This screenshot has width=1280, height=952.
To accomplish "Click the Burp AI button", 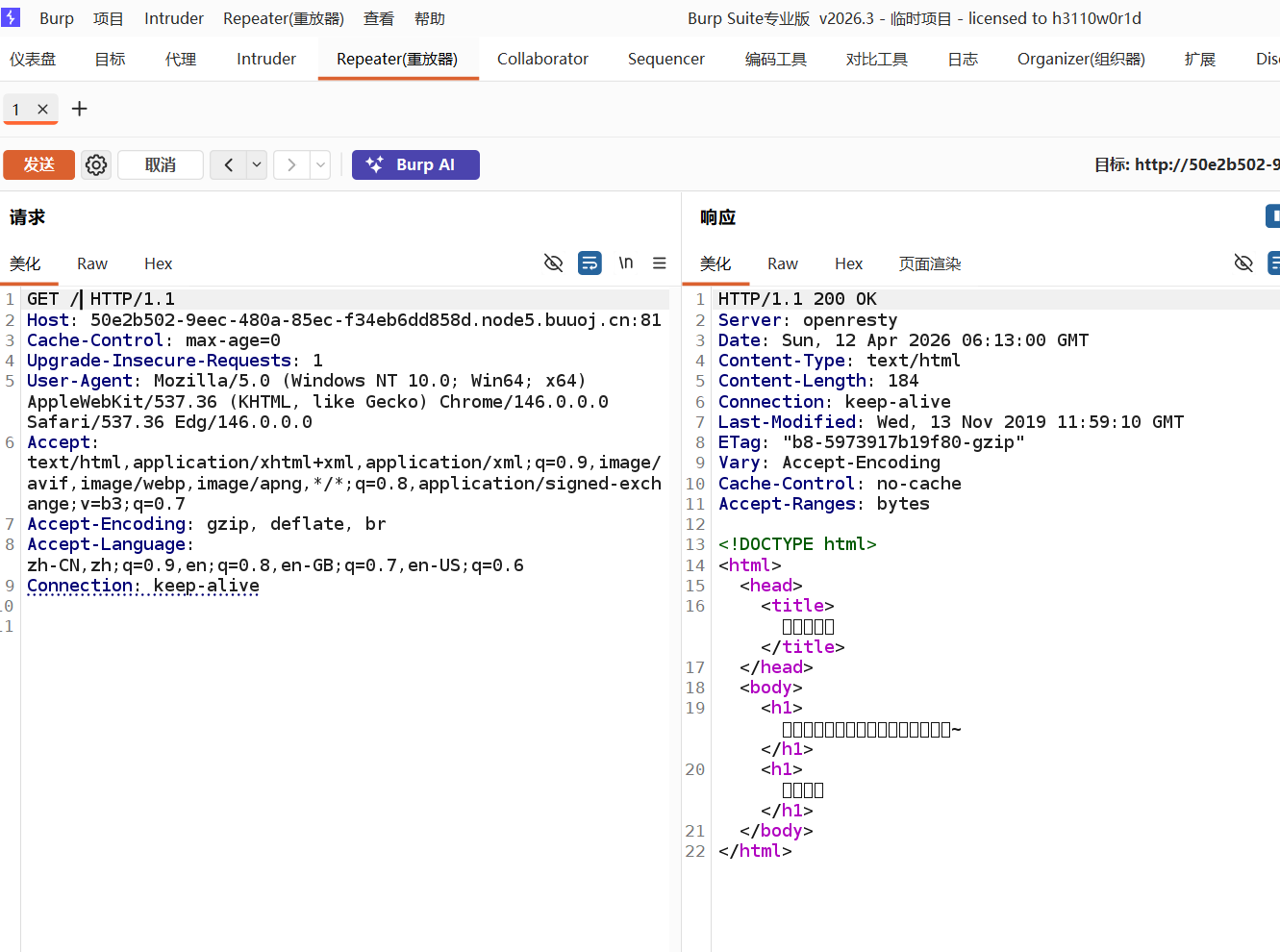I will pos(415,164).
